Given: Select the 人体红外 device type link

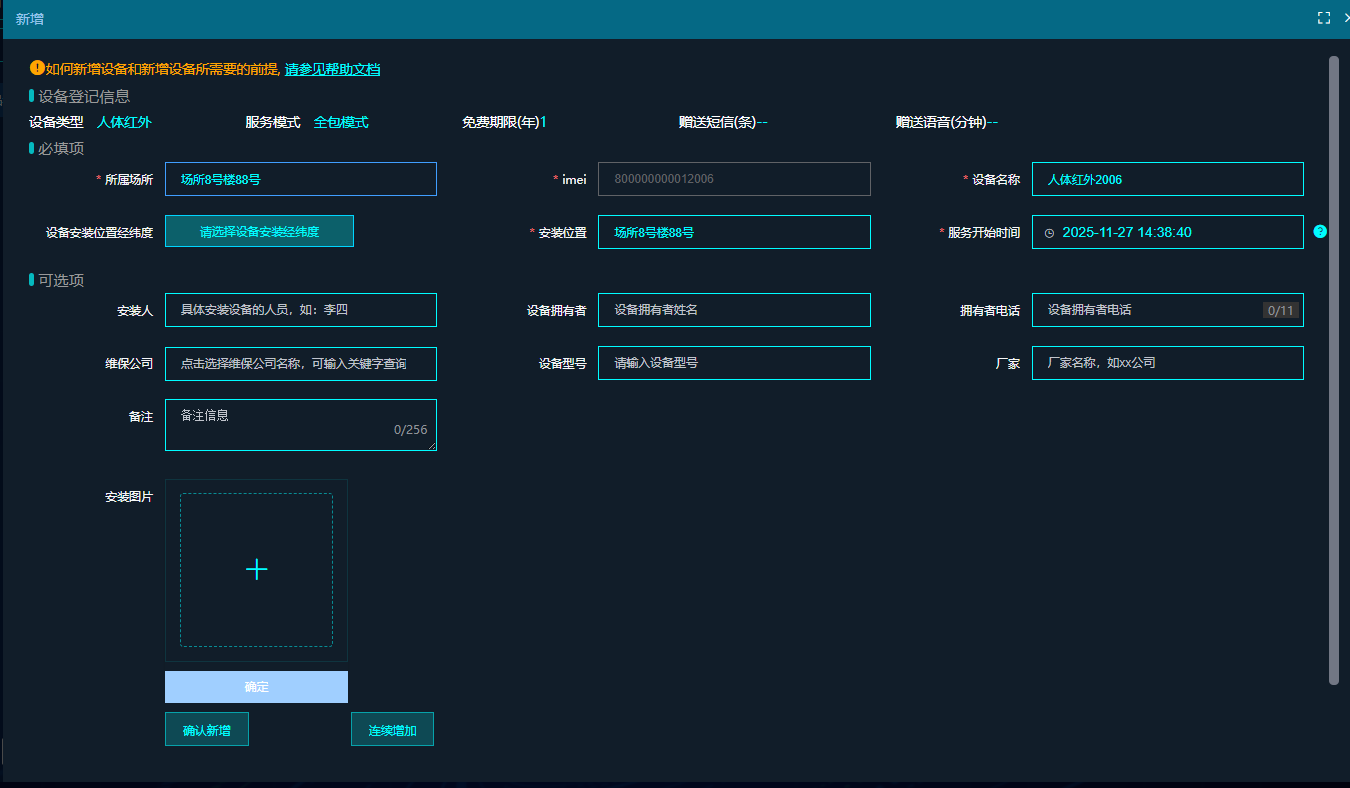Looking at the screenshot, I should tap(116, 121).
